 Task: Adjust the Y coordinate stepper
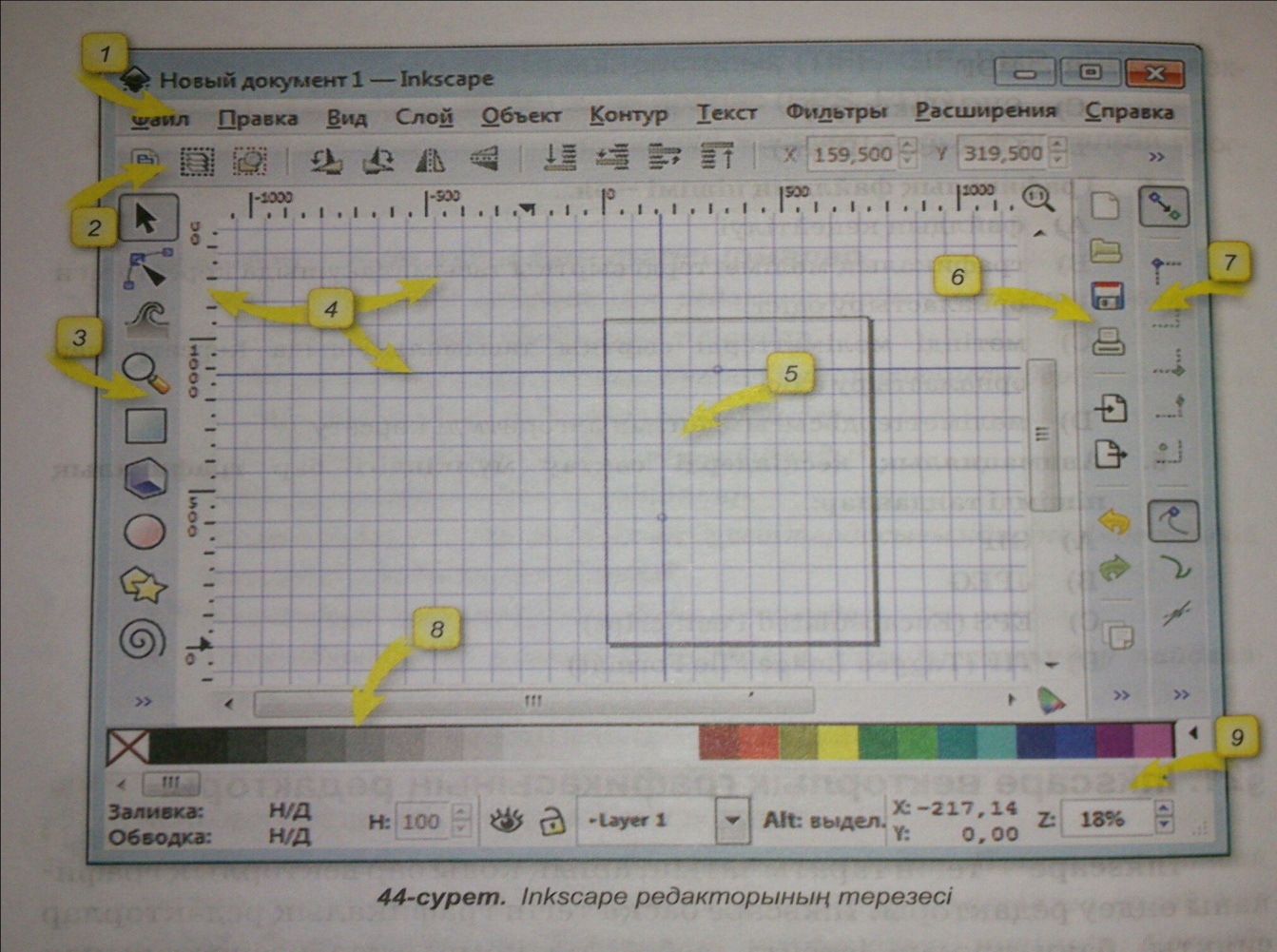(1056, 151)
